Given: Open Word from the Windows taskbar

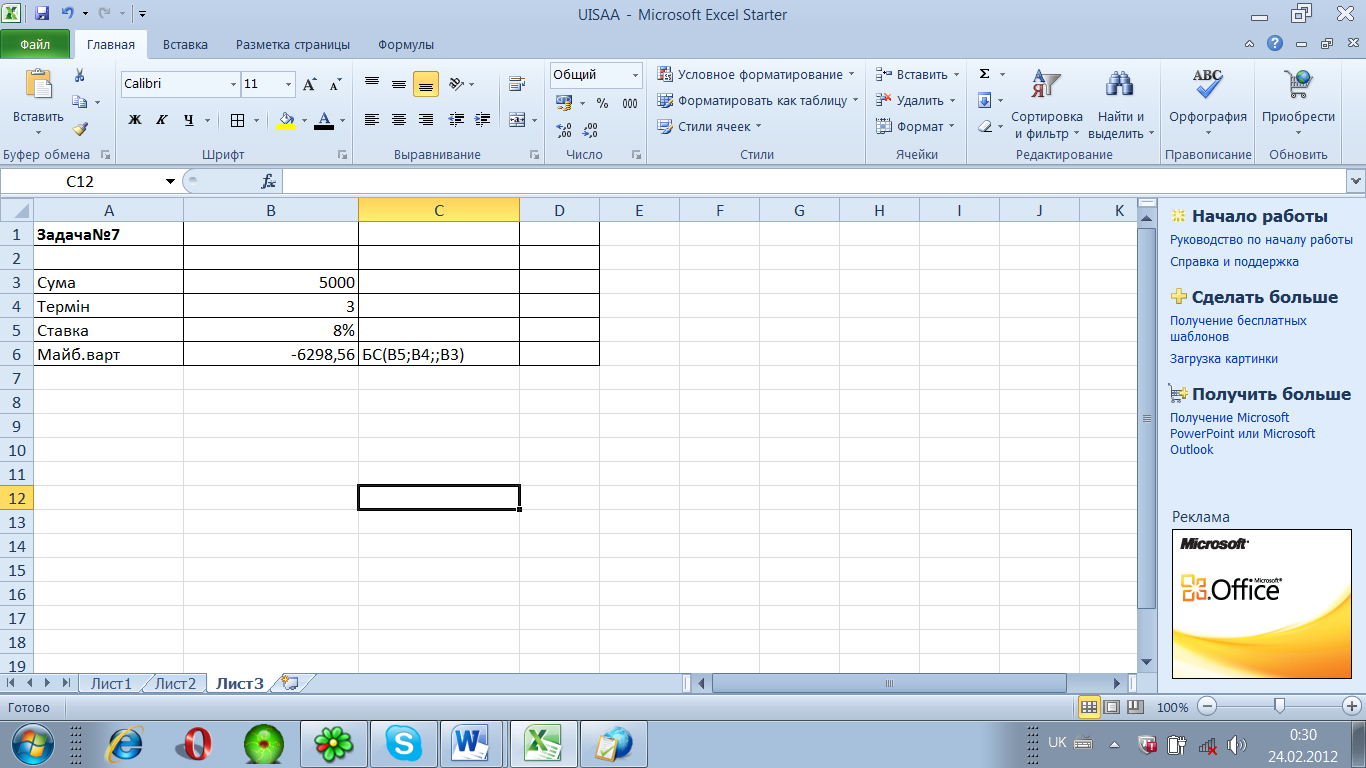Looking at the screenshot, I should pyautogui.click(x=469, y=743).
